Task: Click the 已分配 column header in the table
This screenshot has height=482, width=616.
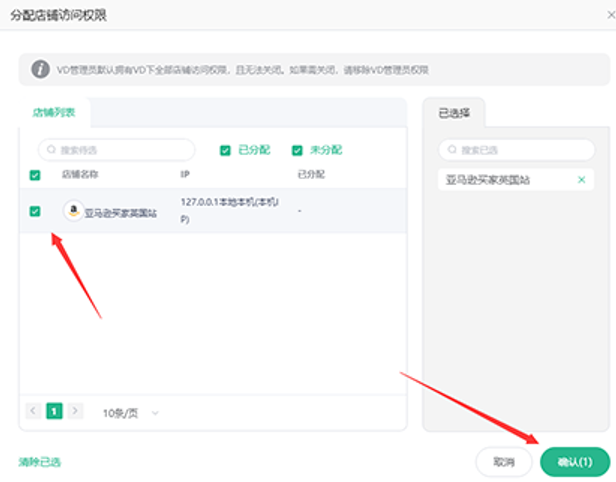Action: coord(311,174)
